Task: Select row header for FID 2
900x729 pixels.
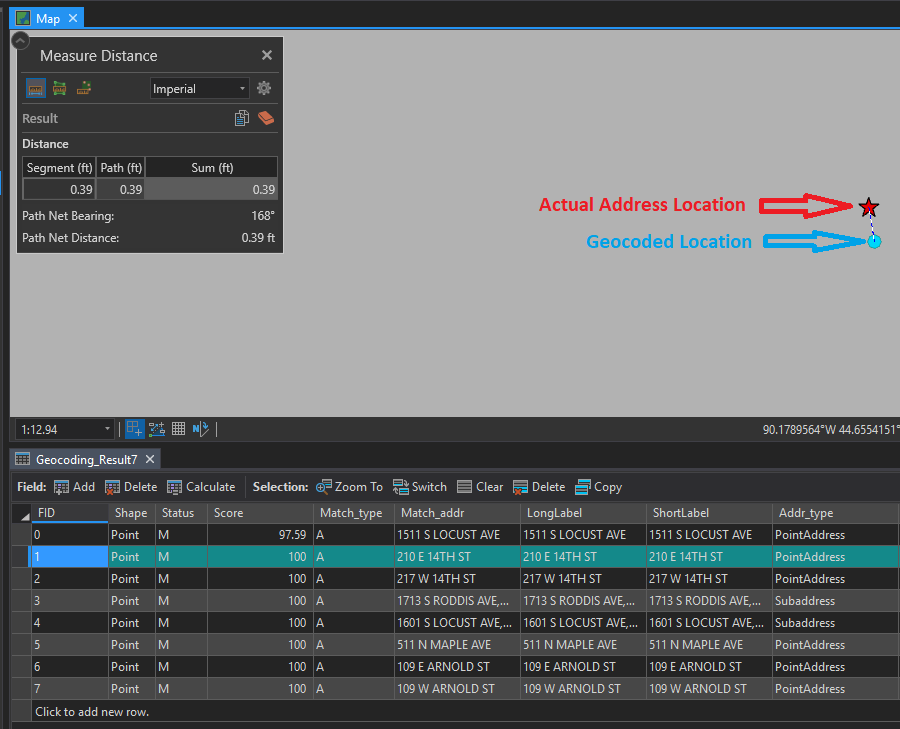Action: [x=21, y=579]
